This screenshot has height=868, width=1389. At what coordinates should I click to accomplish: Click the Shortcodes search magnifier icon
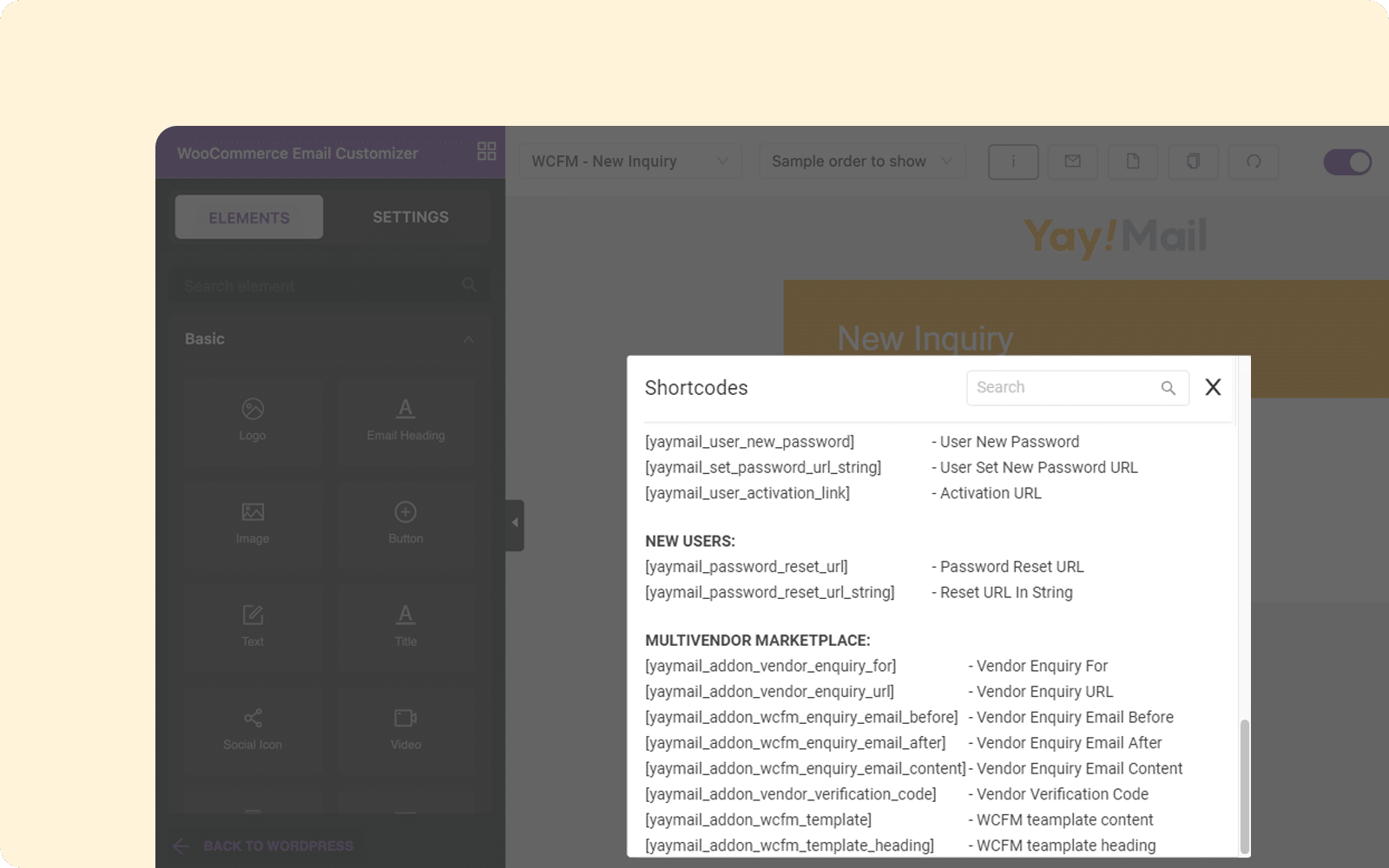[1168, 388]
